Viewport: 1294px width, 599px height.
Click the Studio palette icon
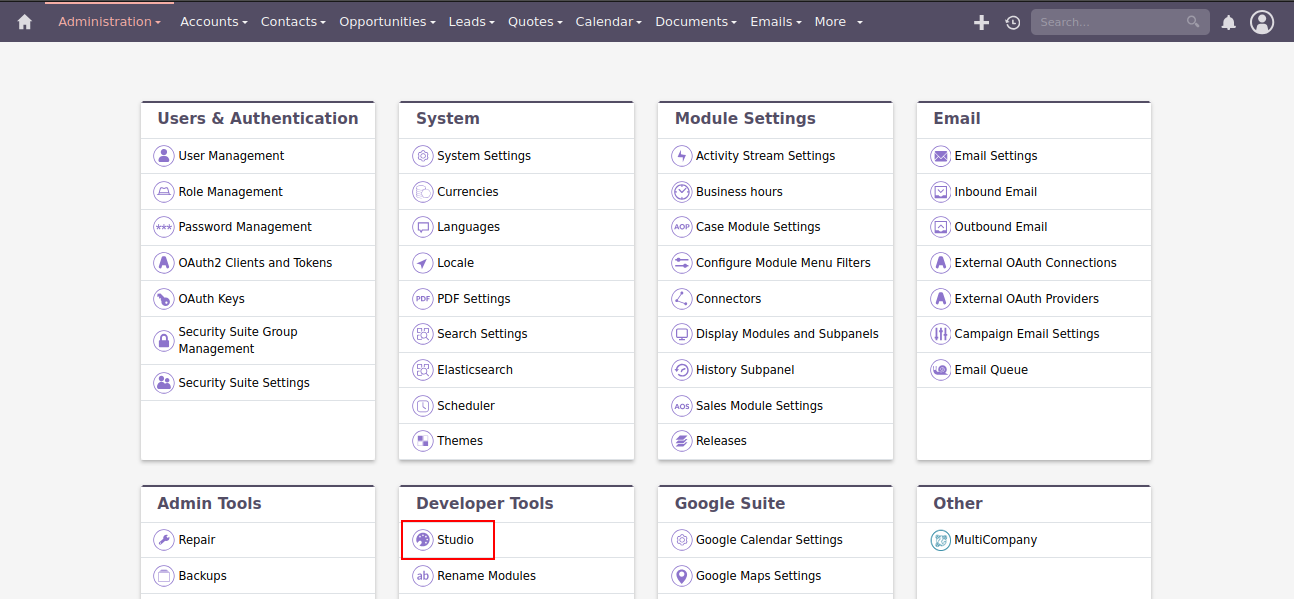[x=423, y=540]
